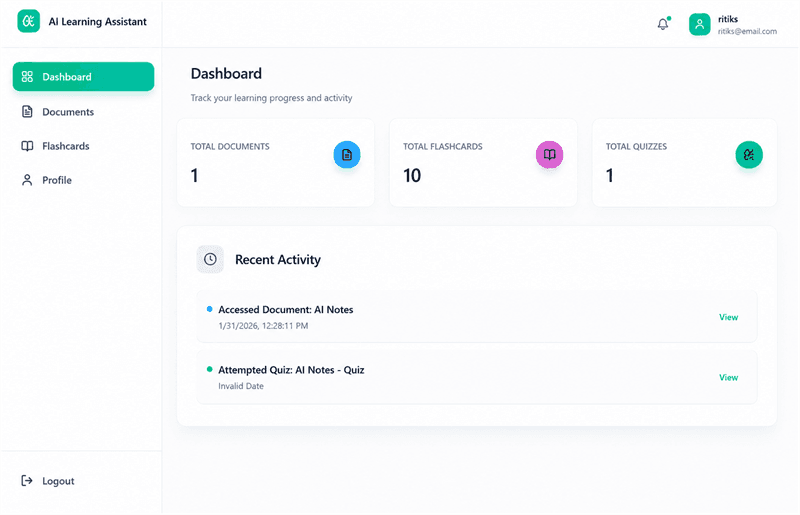Open the Profile menu item
Viewport: 800px width, 515px height.
click(x=84, y=180)
